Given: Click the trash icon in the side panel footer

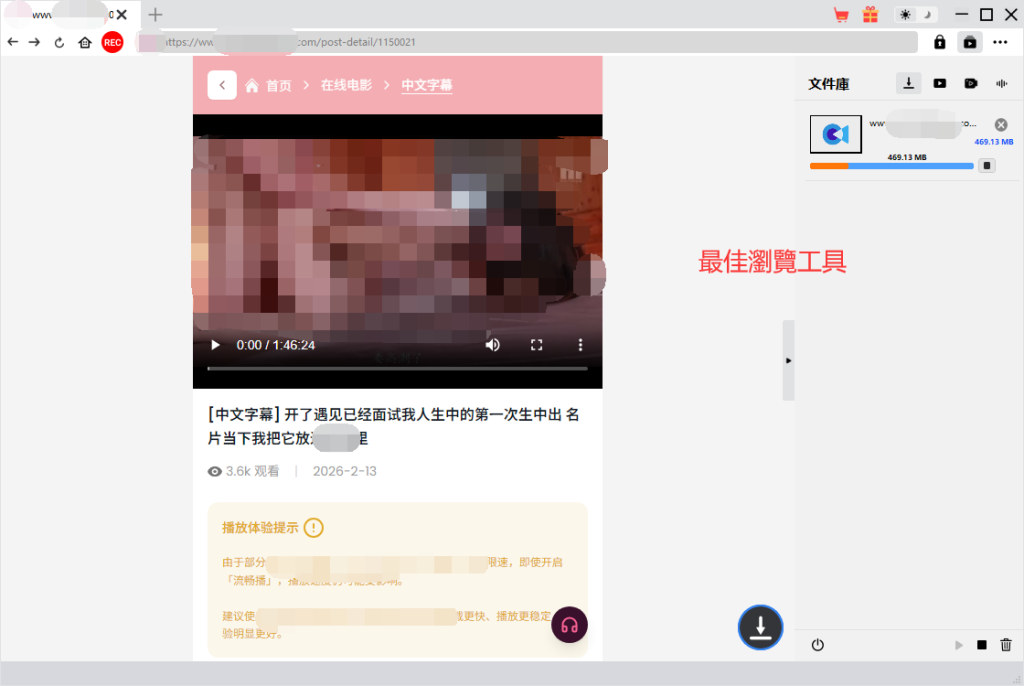Looking at the screenshot, I should (x=1006, y=645).
